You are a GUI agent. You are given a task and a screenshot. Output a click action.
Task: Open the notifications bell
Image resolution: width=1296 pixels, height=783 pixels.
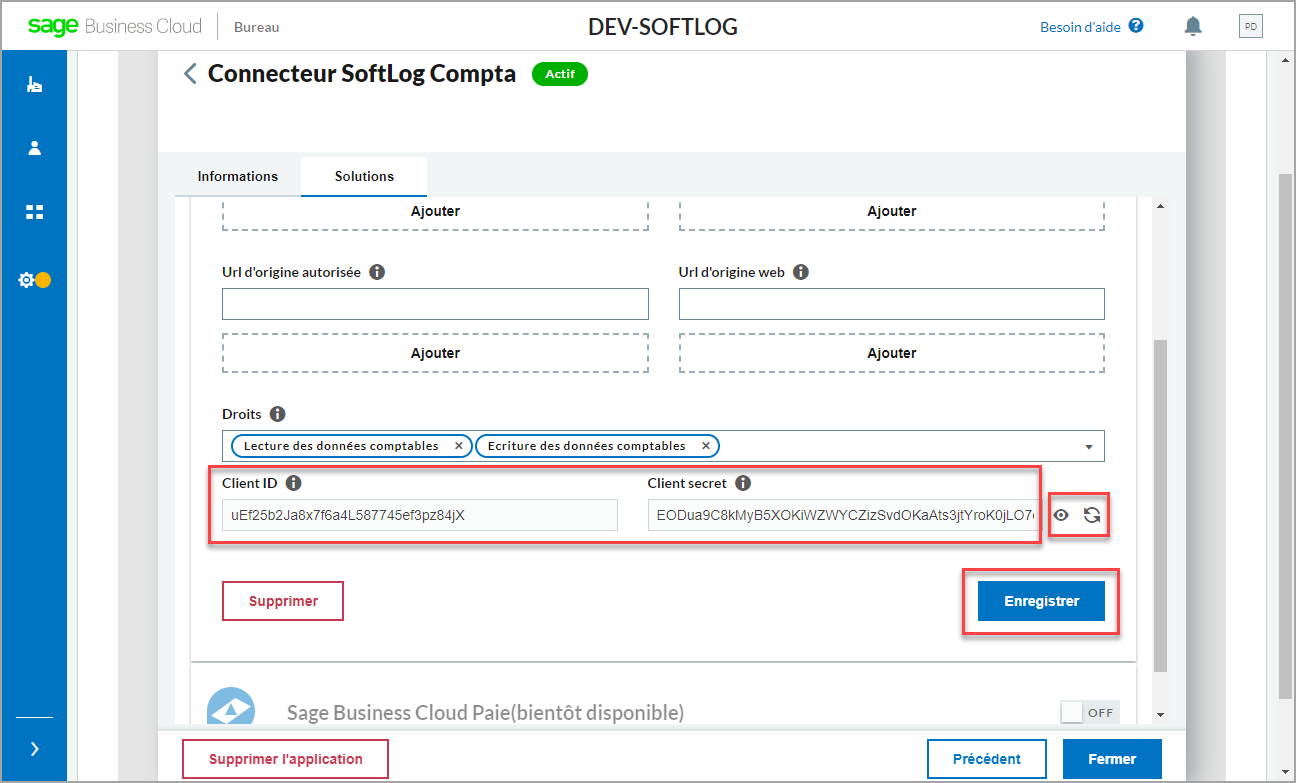point(1193,26)
